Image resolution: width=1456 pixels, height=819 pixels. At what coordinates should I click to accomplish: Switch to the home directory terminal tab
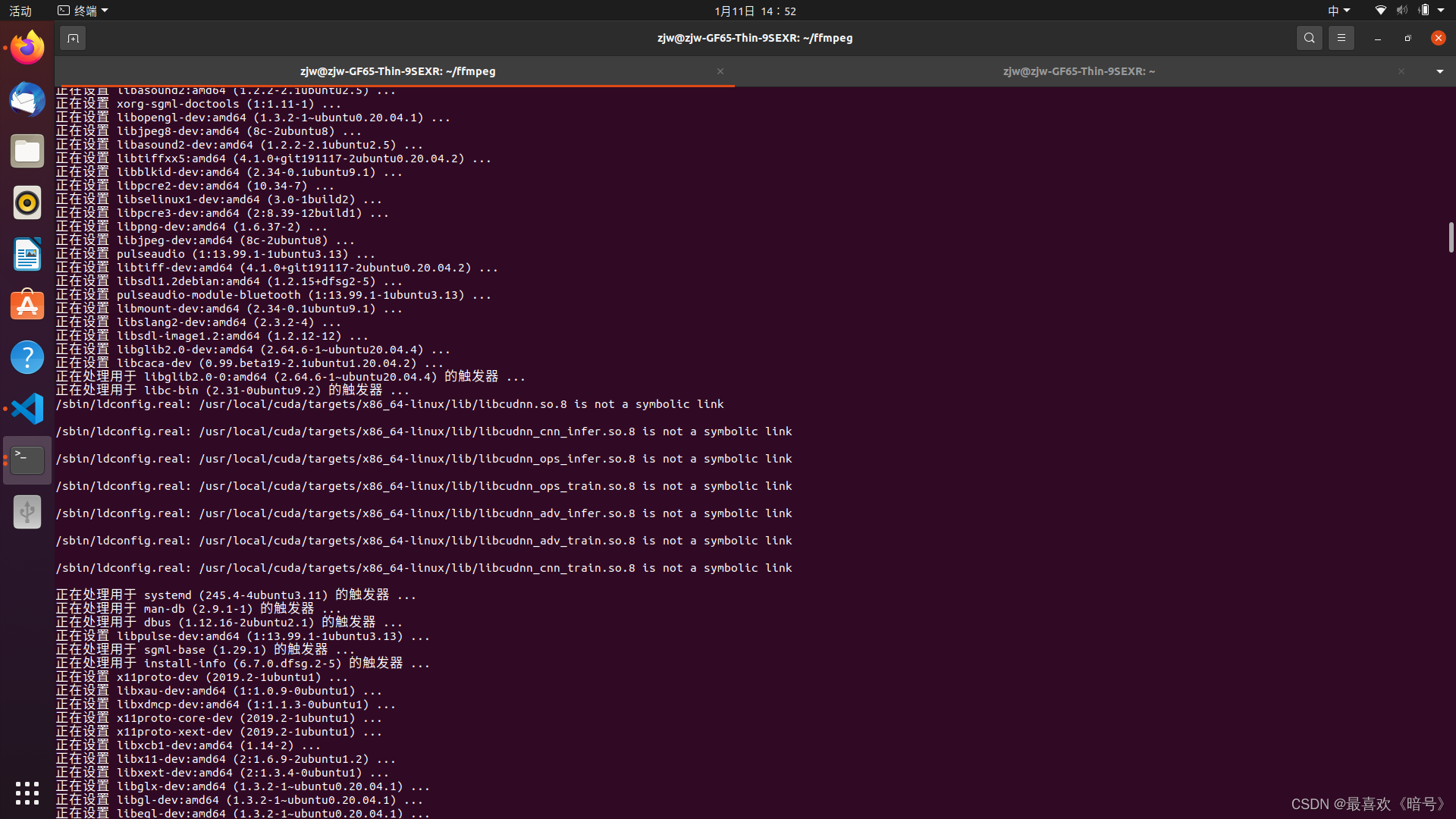(1078, 71)
